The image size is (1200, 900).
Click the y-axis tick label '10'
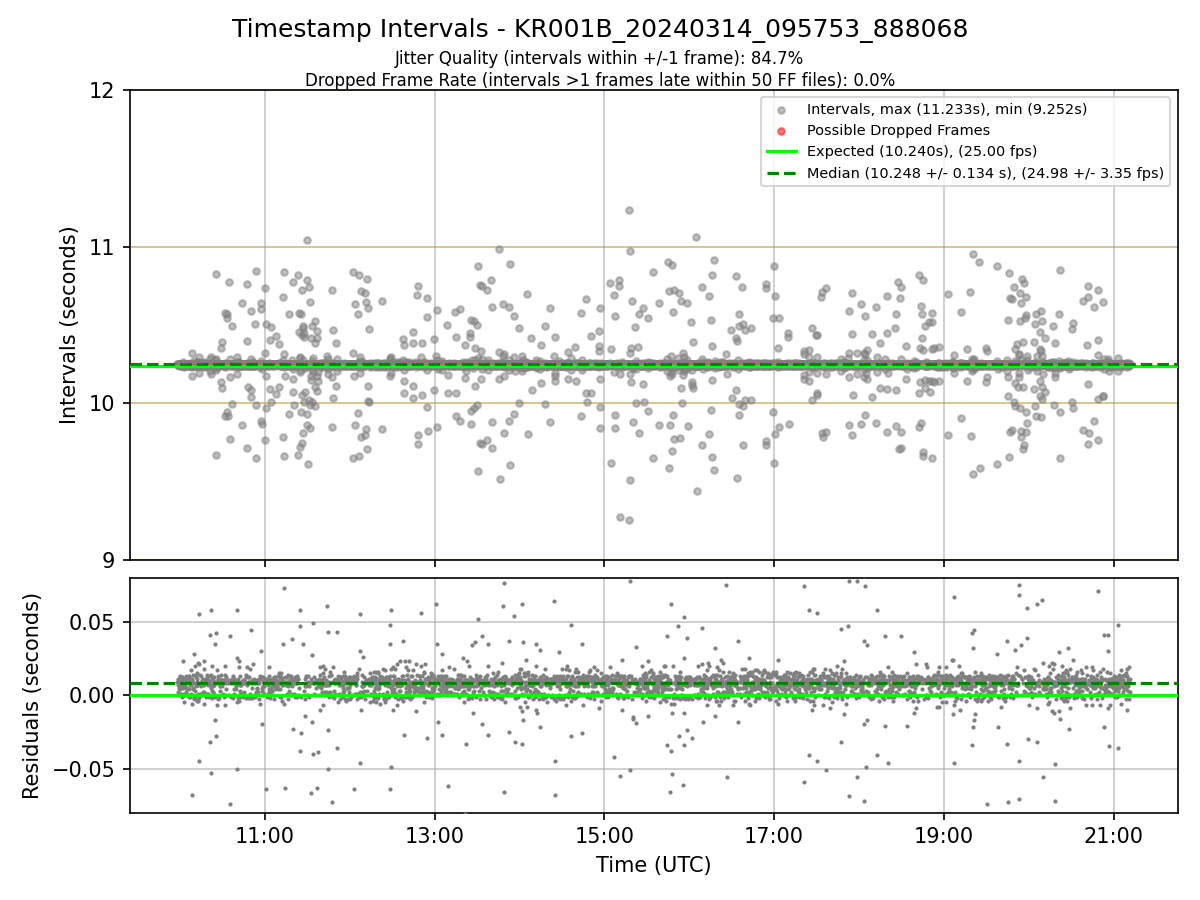click(x=104, y=403)
